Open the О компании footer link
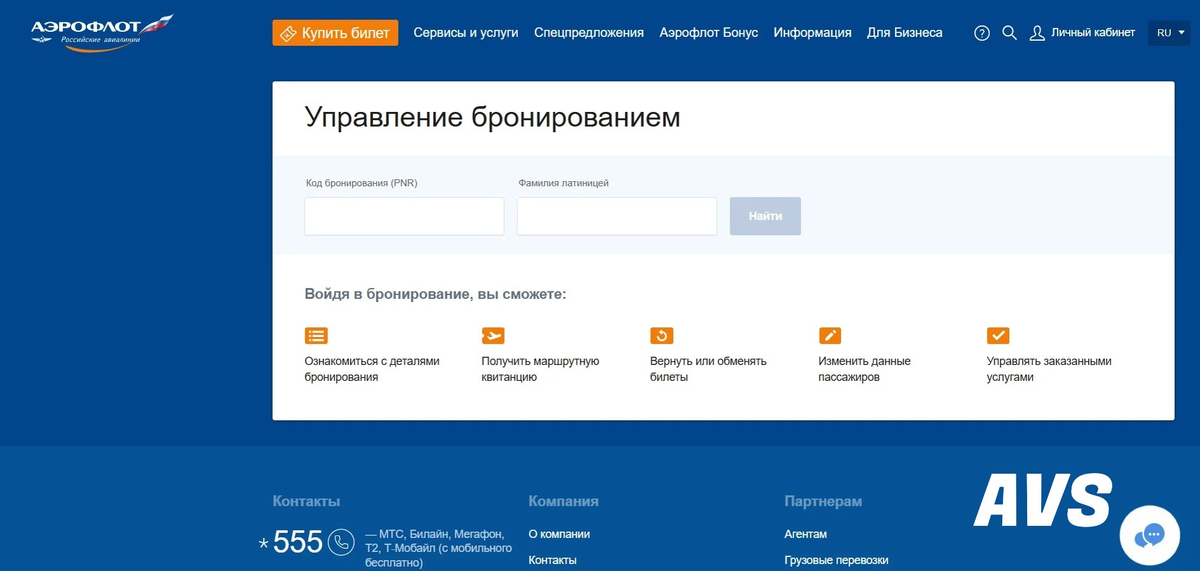This screenshot has height=571, width=1200. click(x=559, y=534)
